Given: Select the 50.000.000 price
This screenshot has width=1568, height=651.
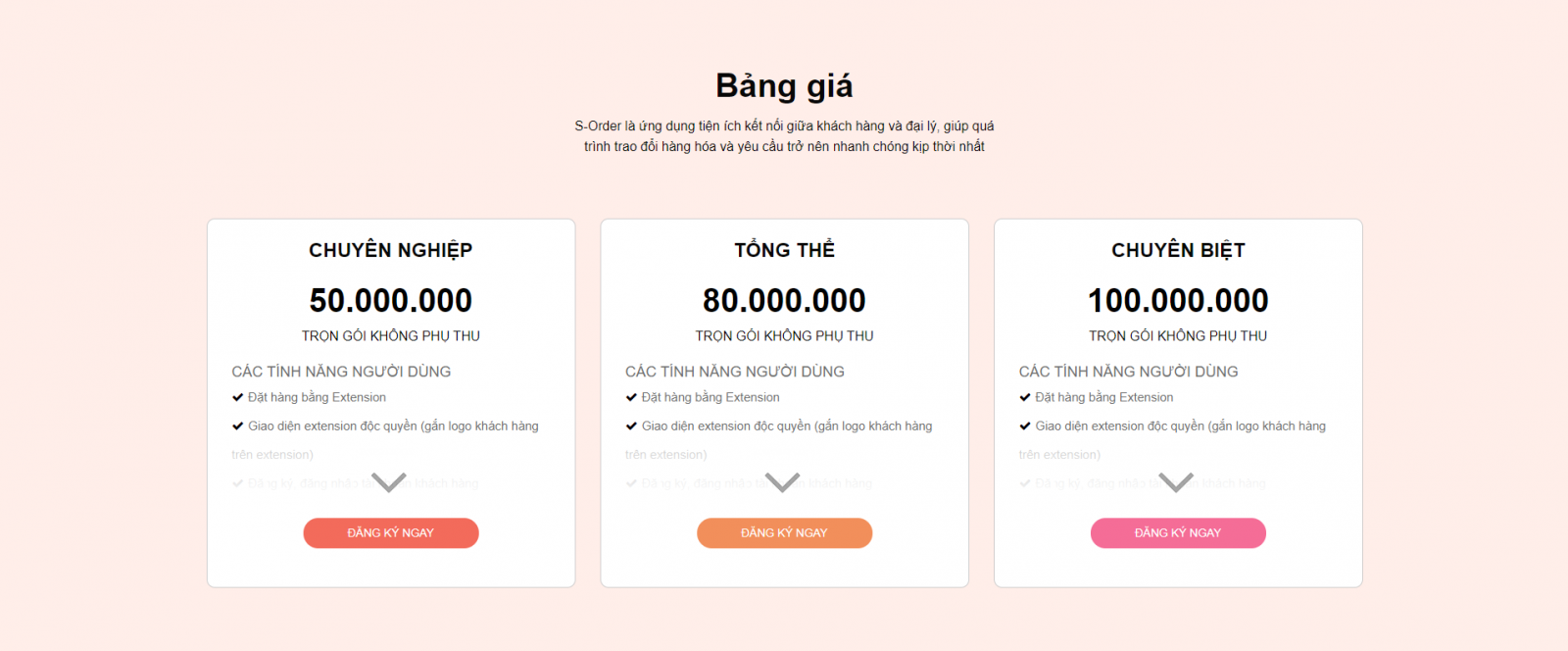Looking at the screenshot, I should tap(390, 300).
